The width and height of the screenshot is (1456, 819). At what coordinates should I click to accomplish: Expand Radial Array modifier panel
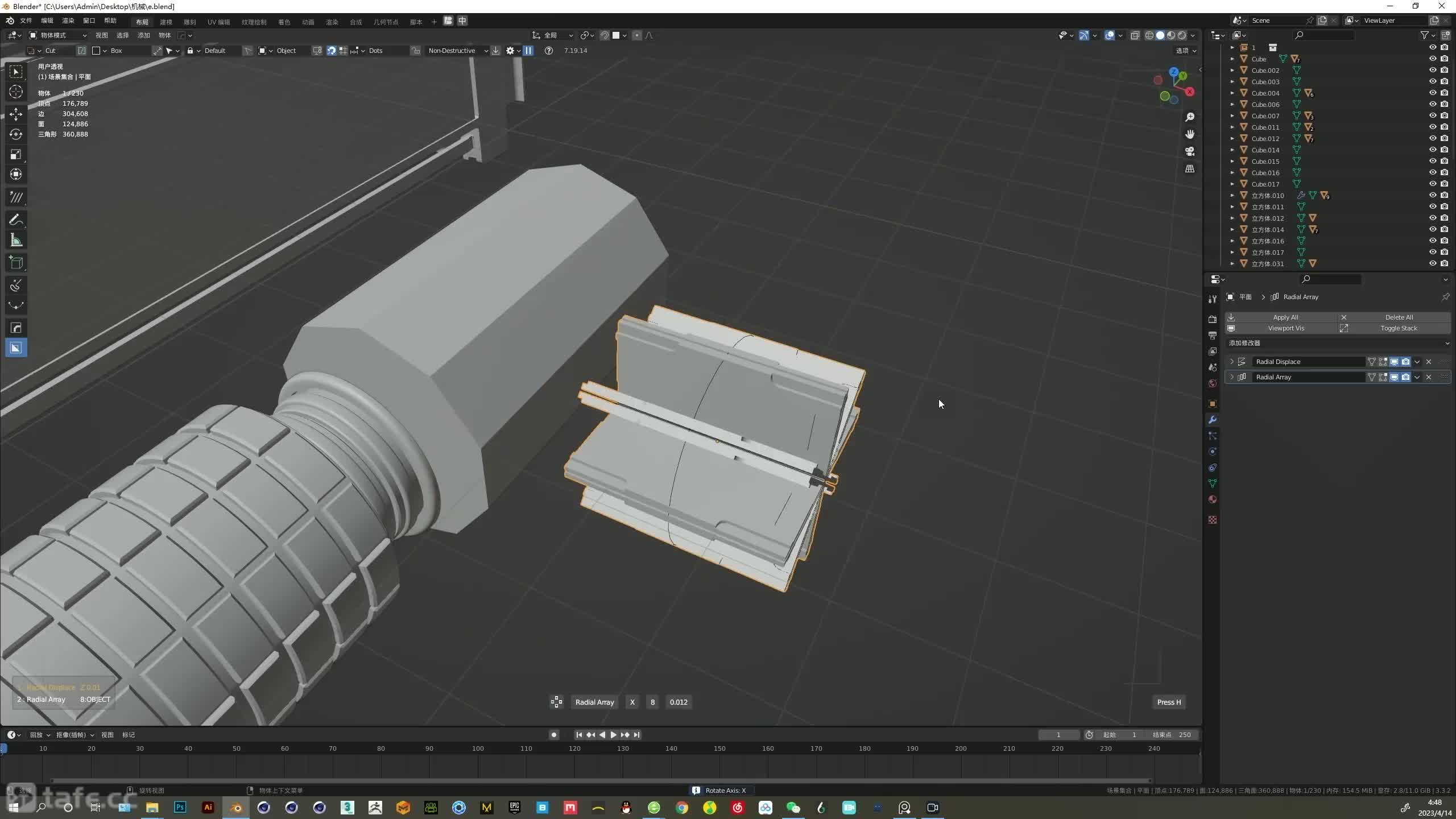click(x=1232, y=377)
